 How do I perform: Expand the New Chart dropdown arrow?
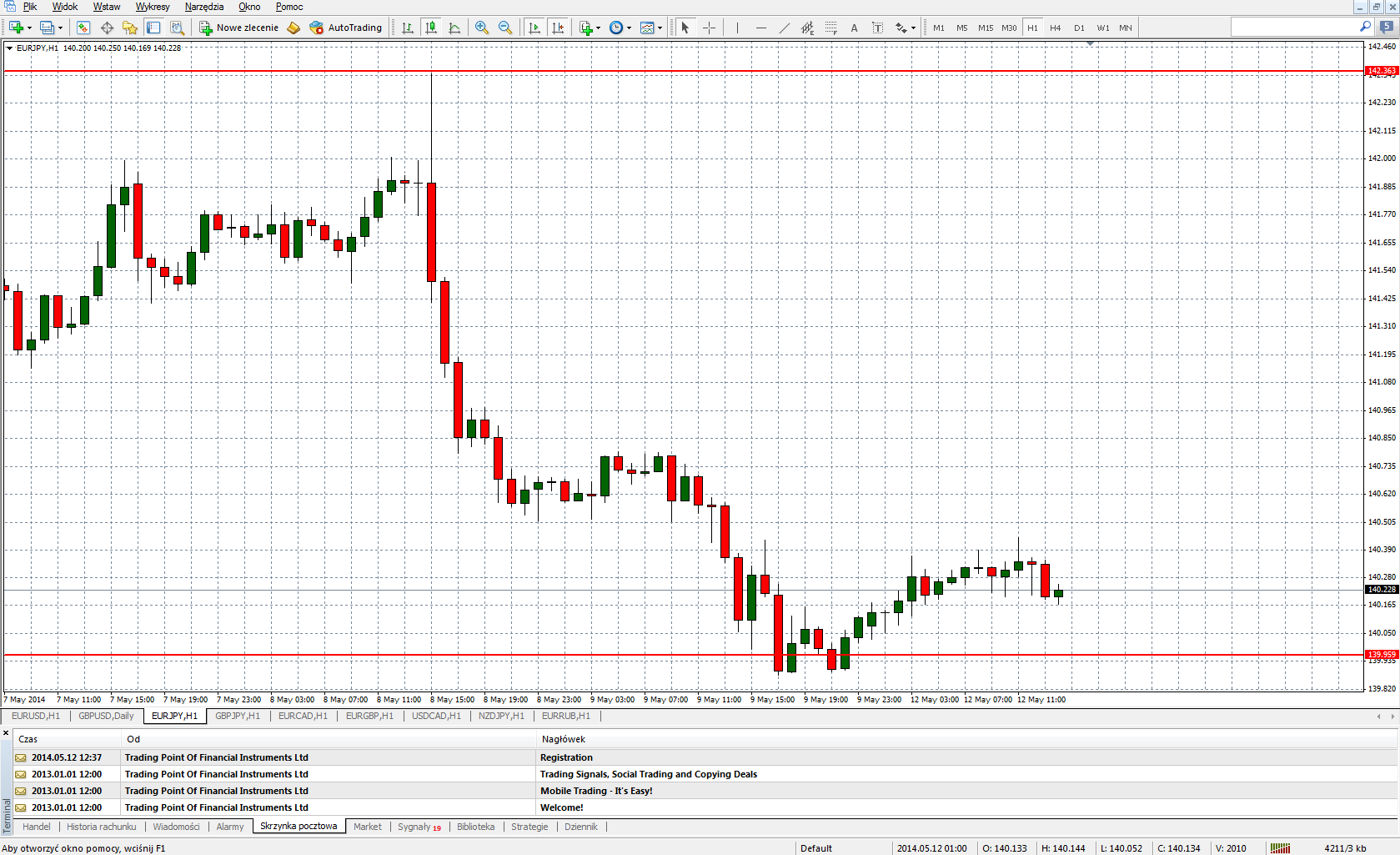29,28
